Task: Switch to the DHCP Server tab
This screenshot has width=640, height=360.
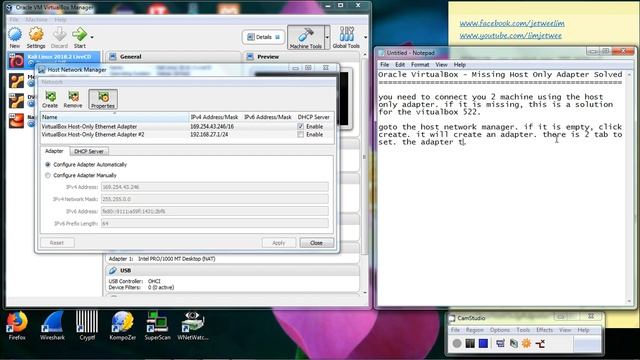Action: 89,151
